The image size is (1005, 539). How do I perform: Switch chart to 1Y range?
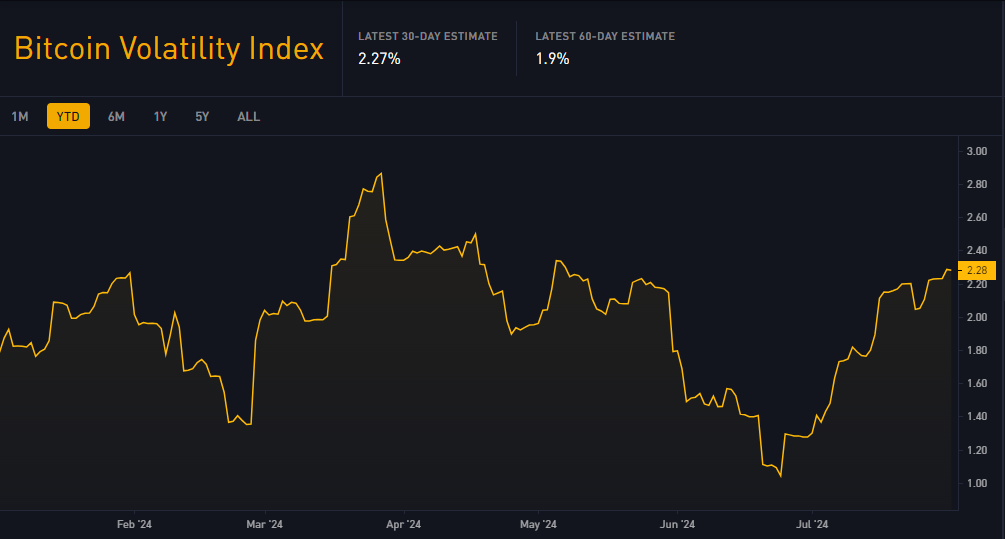pos(160,117)
